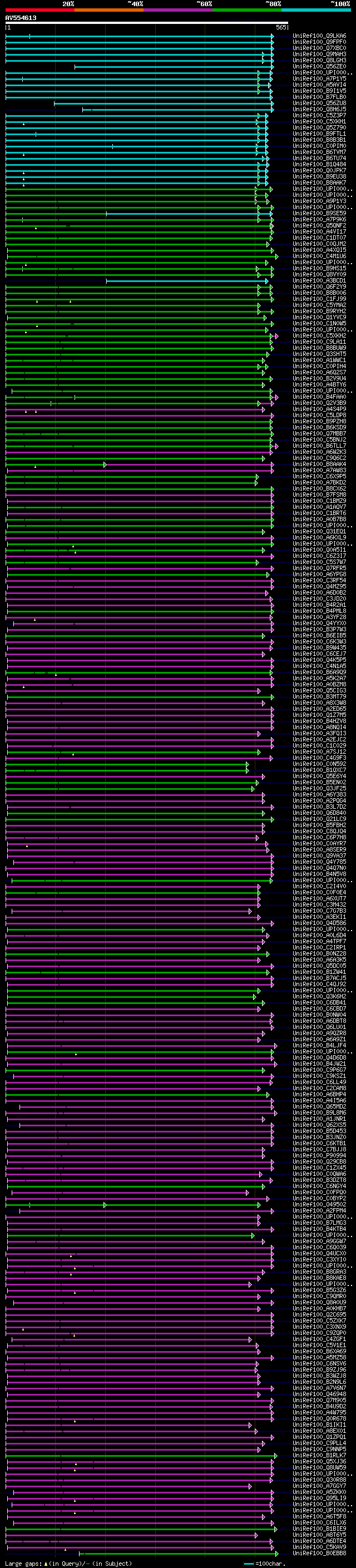Select hit UniRef100_Q9FPF0
The height and width of the screenshot is (1568, 356).
click(x=319, y=42)
